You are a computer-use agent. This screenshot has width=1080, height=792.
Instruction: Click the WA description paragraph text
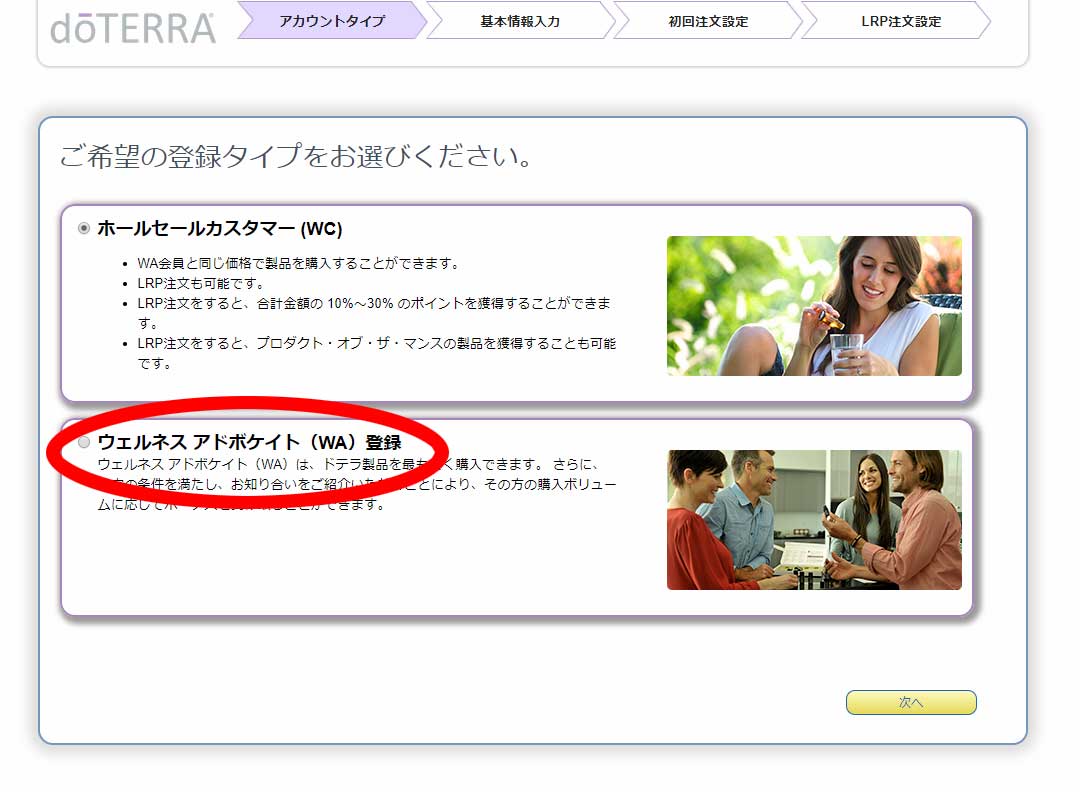(355, 485)
